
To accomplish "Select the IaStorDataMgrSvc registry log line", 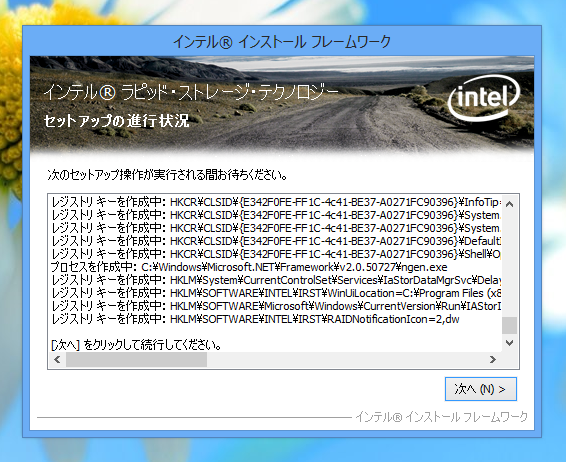I will click(x=276, y=280).
